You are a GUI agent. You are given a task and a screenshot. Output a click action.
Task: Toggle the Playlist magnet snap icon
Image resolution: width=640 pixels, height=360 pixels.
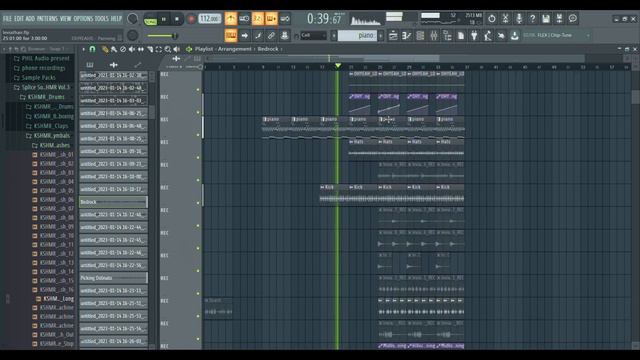pyautogui.click(x=93, y=49)
